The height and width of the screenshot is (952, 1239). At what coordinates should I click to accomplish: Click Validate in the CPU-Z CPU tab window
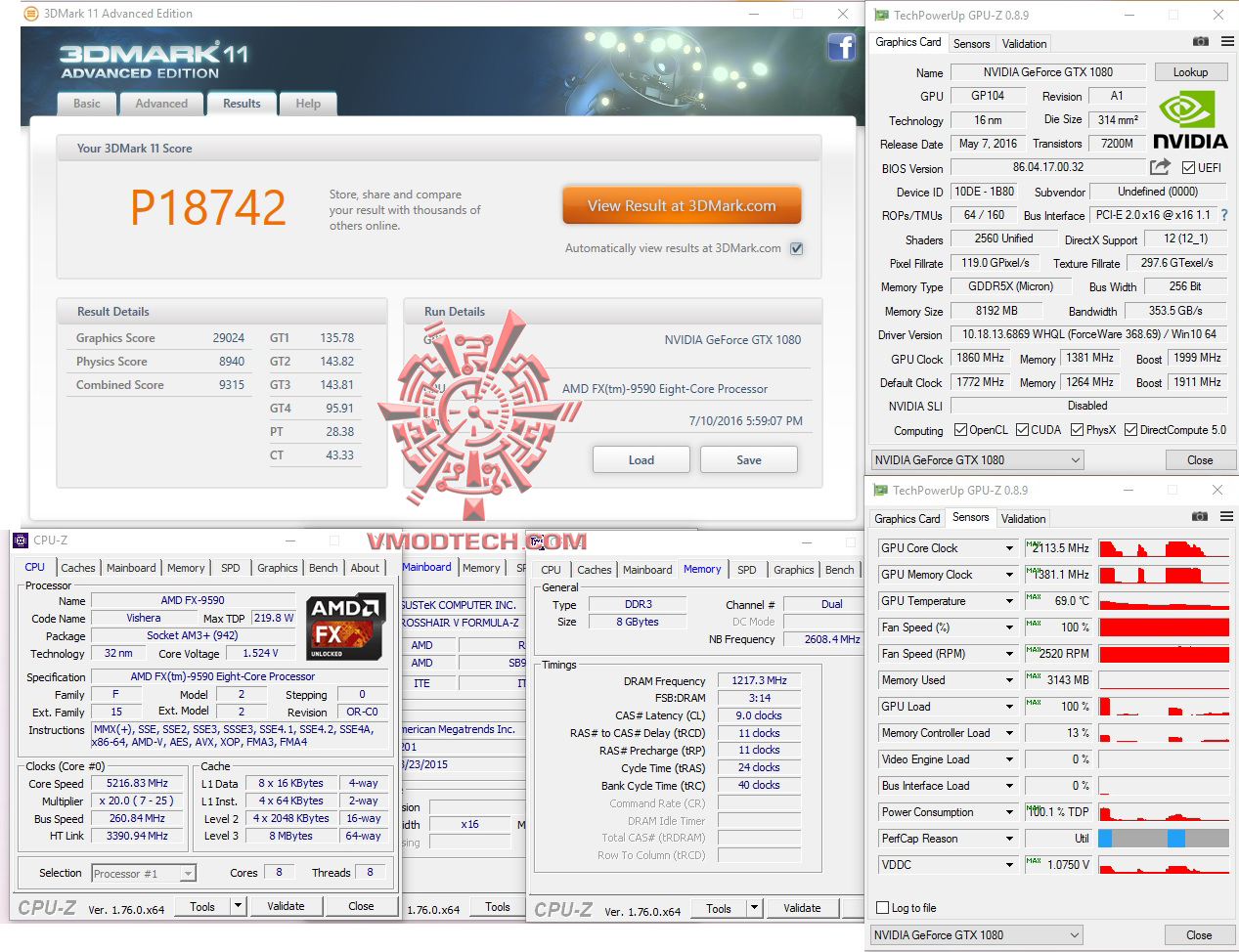click(286, 906)
